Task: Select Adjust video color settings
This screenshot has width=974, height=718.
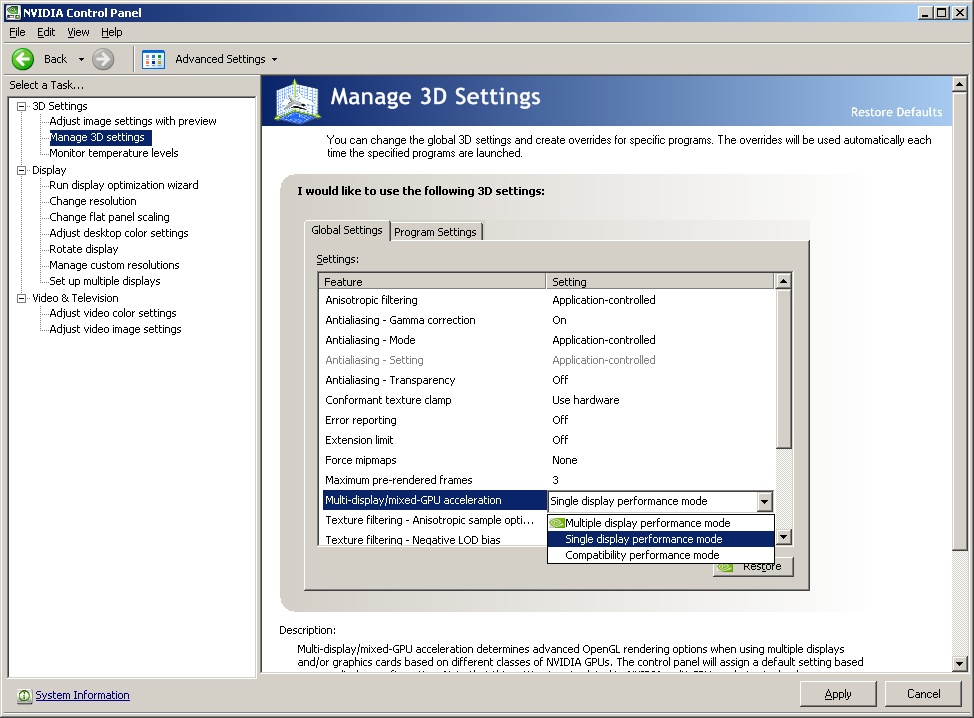Action: click(113, 313)
